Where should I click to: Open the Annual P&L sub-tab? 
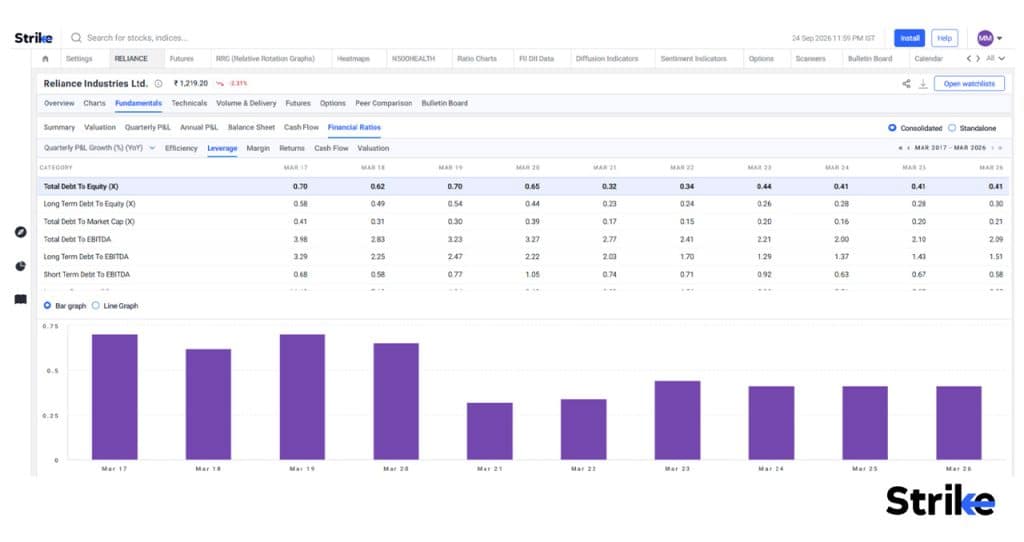[199, 127]
